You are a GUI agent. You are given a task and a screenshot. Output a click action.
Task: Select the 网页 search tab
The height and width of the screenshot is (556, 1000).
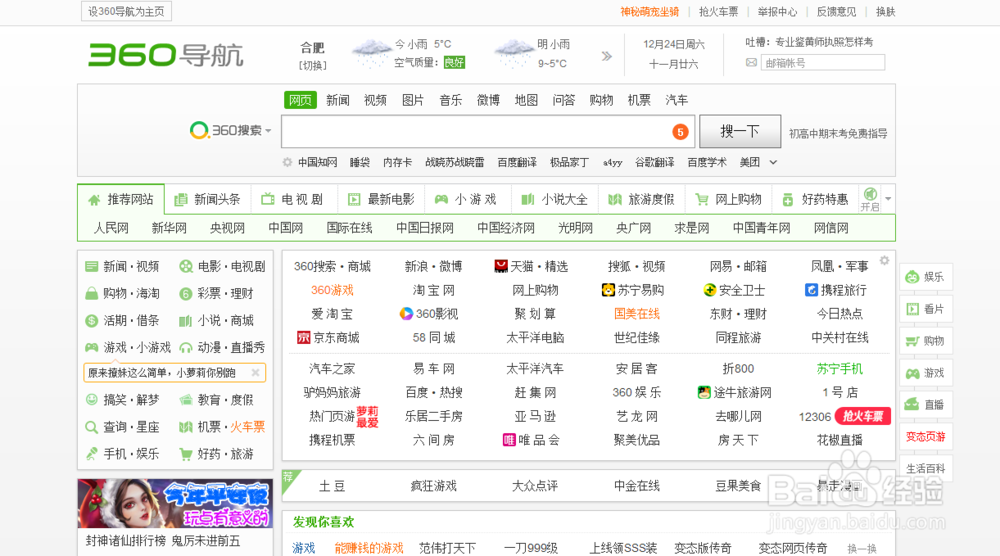pyautogui.click(x=300, y=100)
